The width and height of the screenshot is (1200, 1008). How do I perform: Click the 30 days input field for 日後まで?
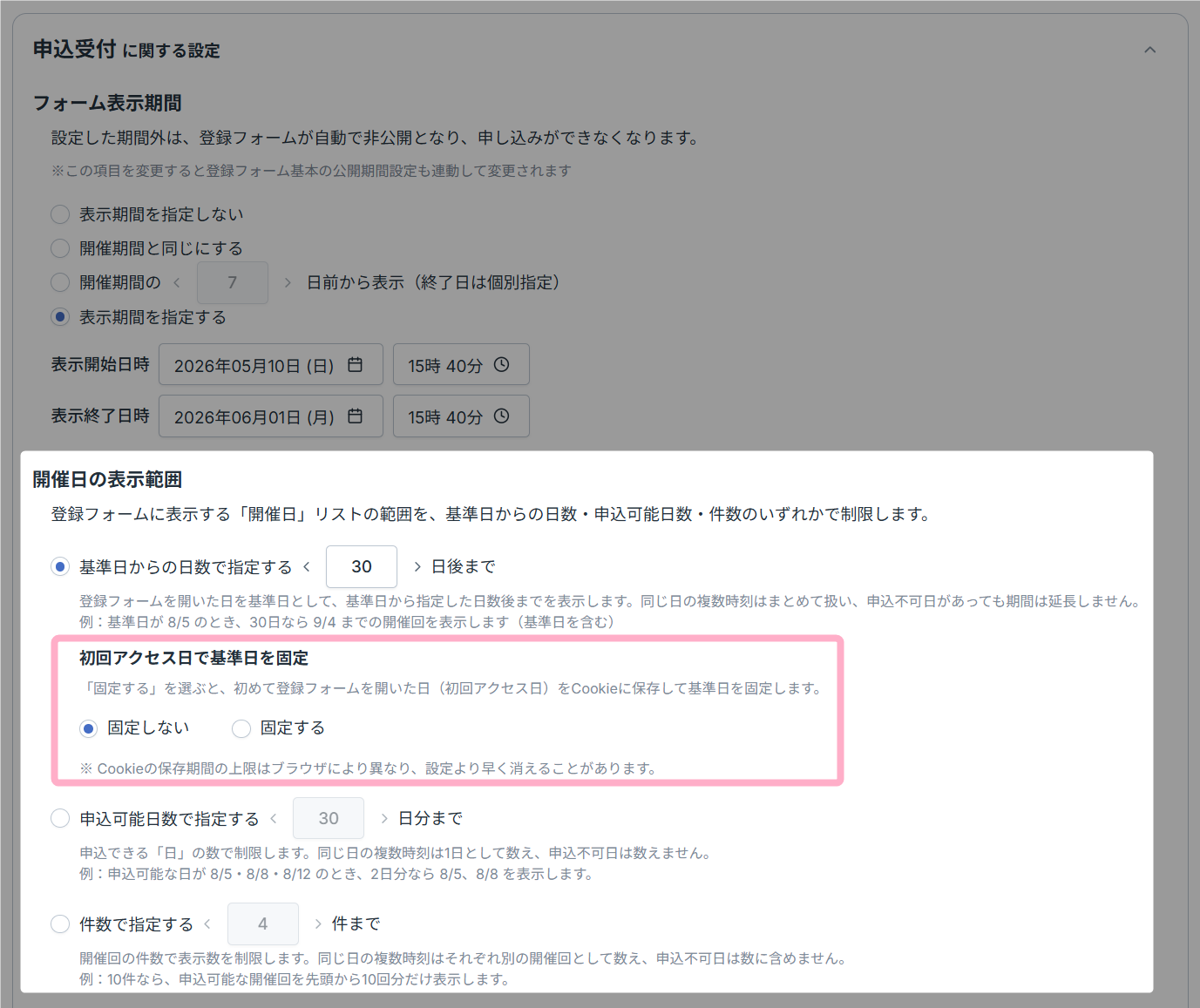point(362,567)
